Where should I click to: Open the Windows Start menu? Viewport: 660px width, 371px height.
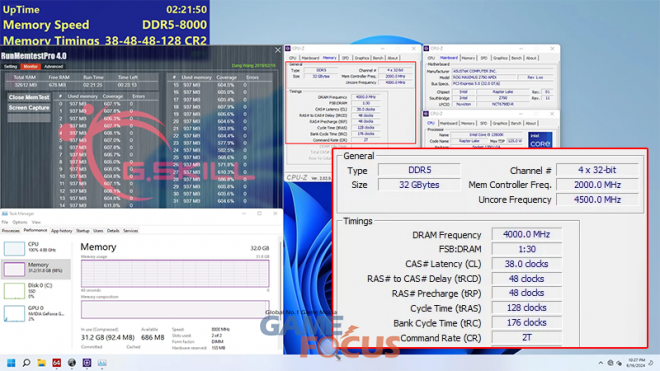pos(11,363)
